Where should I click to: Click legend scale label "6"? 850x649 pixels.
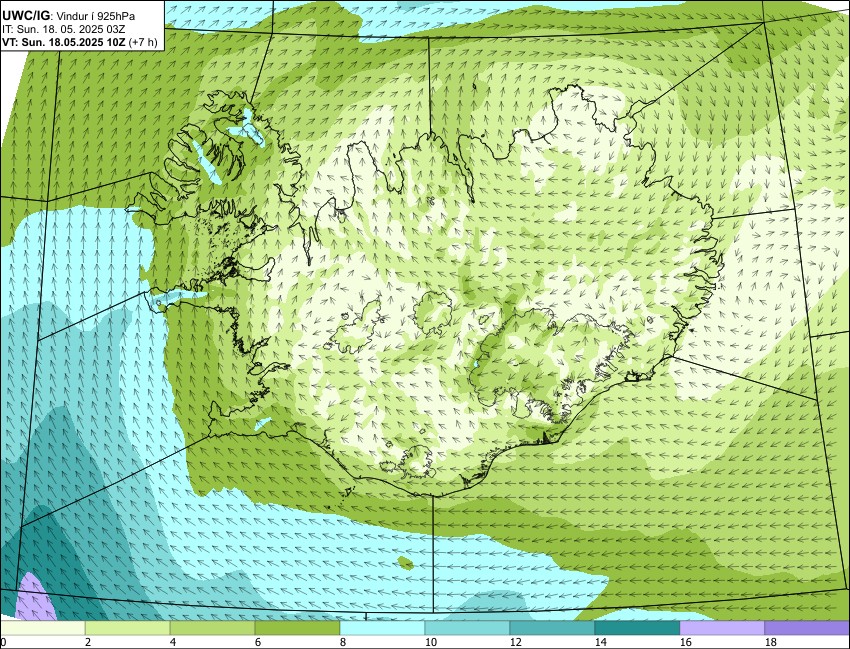[x=257, y=642]
